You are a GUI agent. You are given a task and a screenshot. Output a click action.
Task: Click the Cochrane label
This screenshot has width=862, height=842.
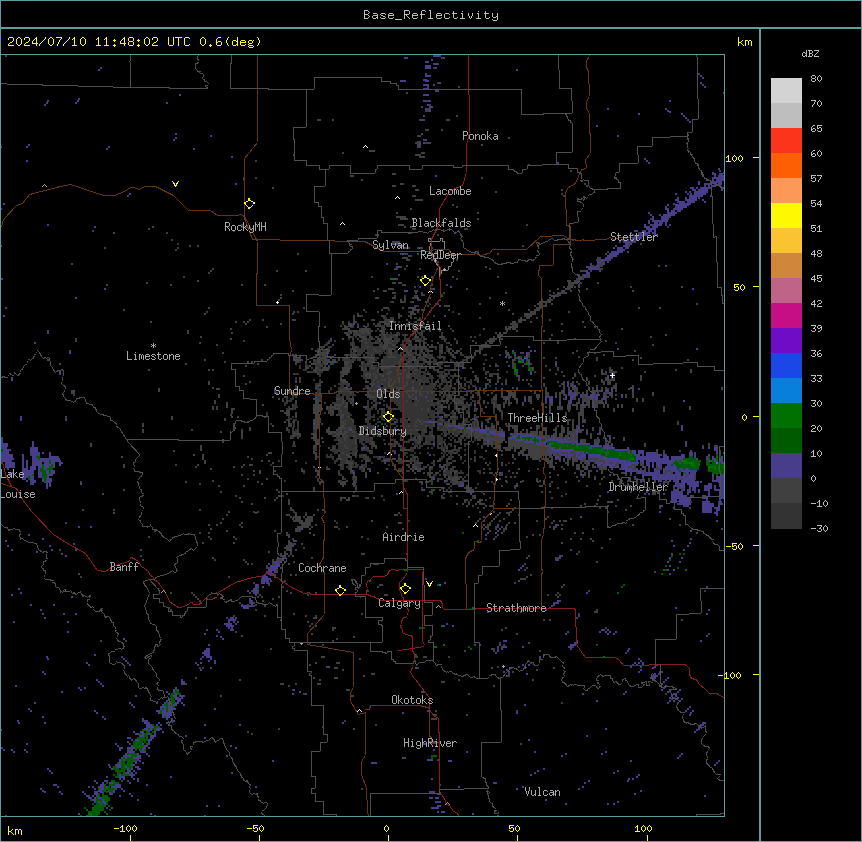tap(322, 568)
